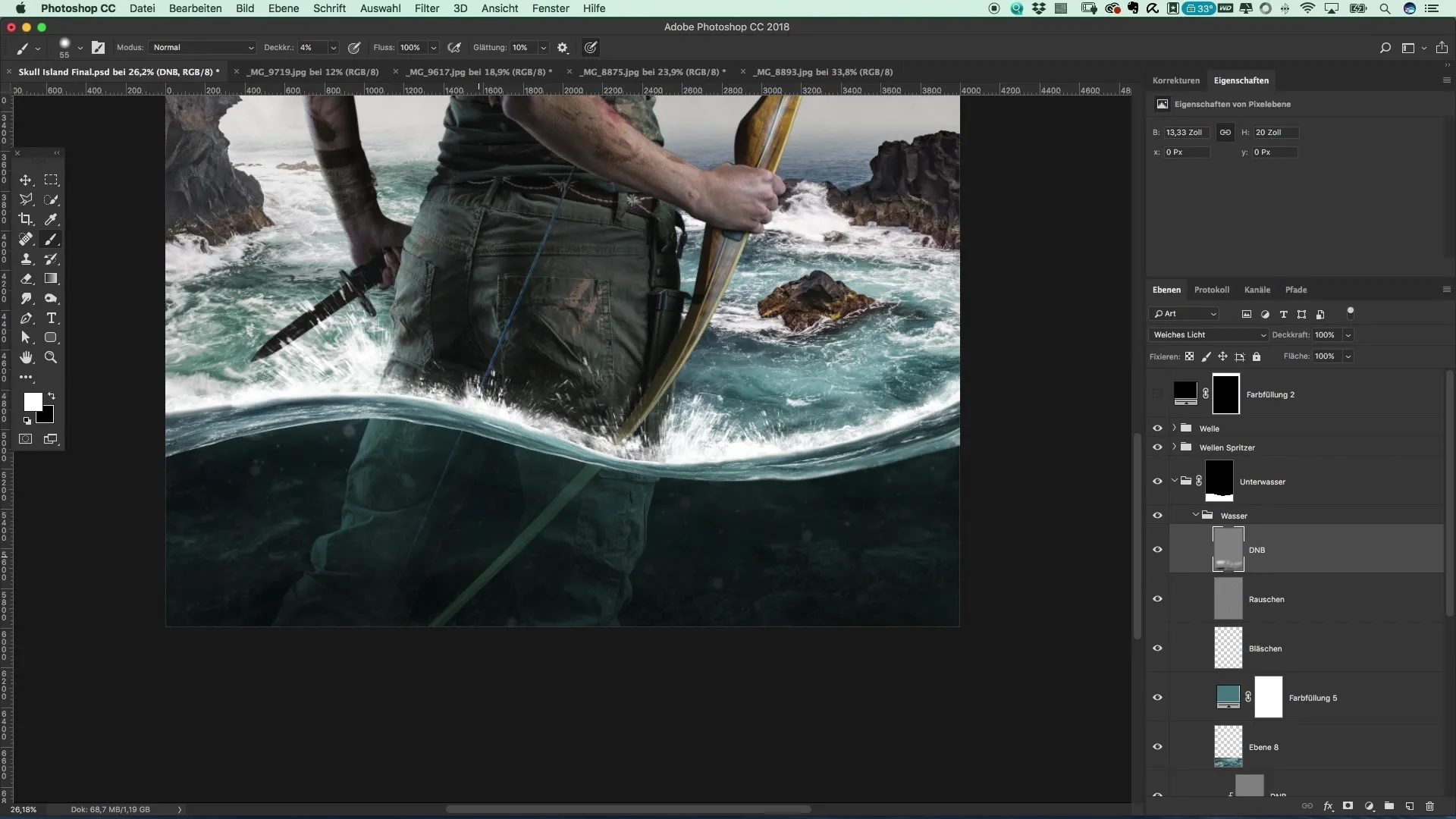The image size is (1456, 819).
Task: Select the Quick Selection tool
Action: 51,199
